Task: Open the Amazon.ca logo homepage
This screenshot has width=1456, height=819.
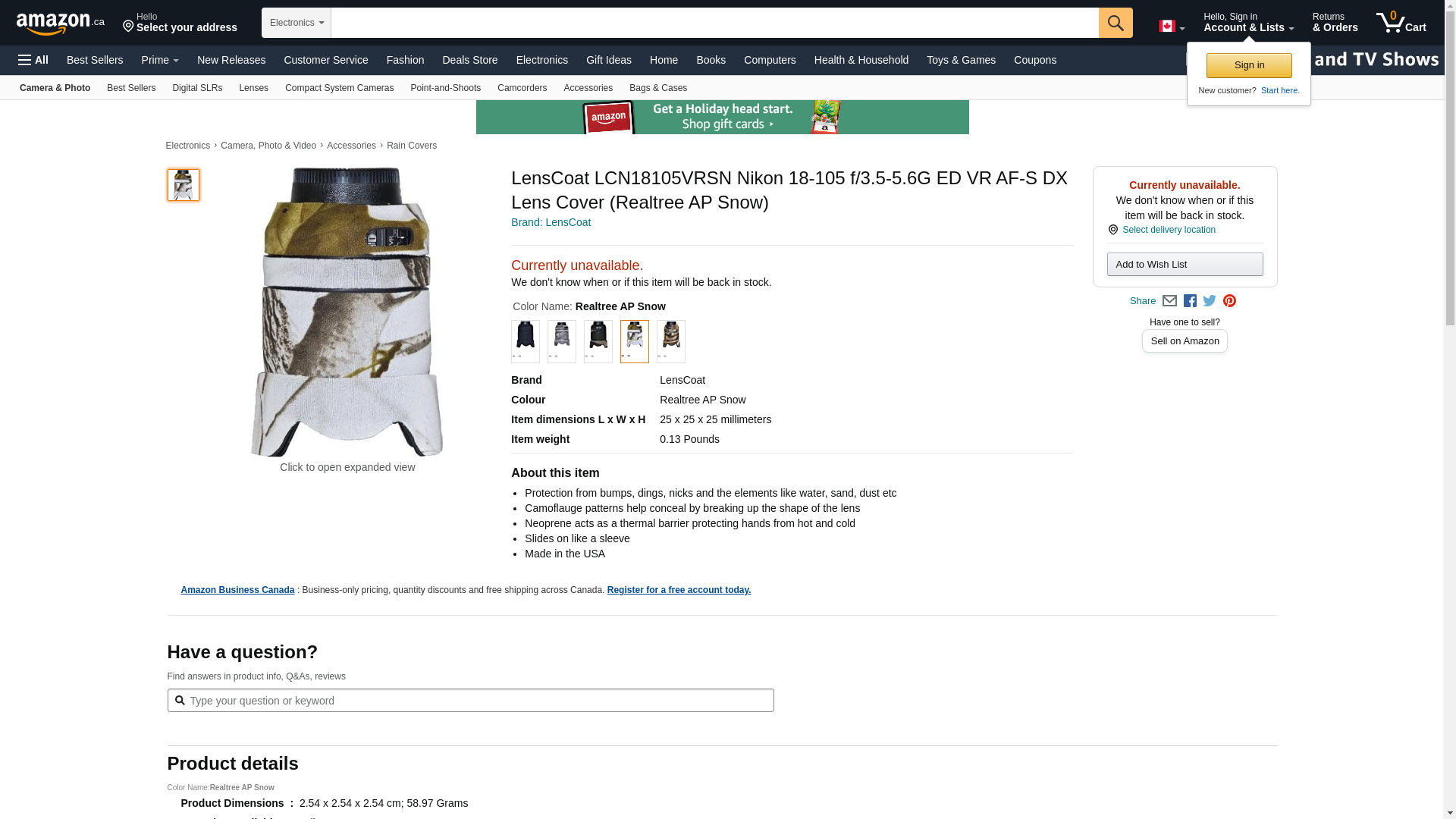Action: (x=61, y=24)
